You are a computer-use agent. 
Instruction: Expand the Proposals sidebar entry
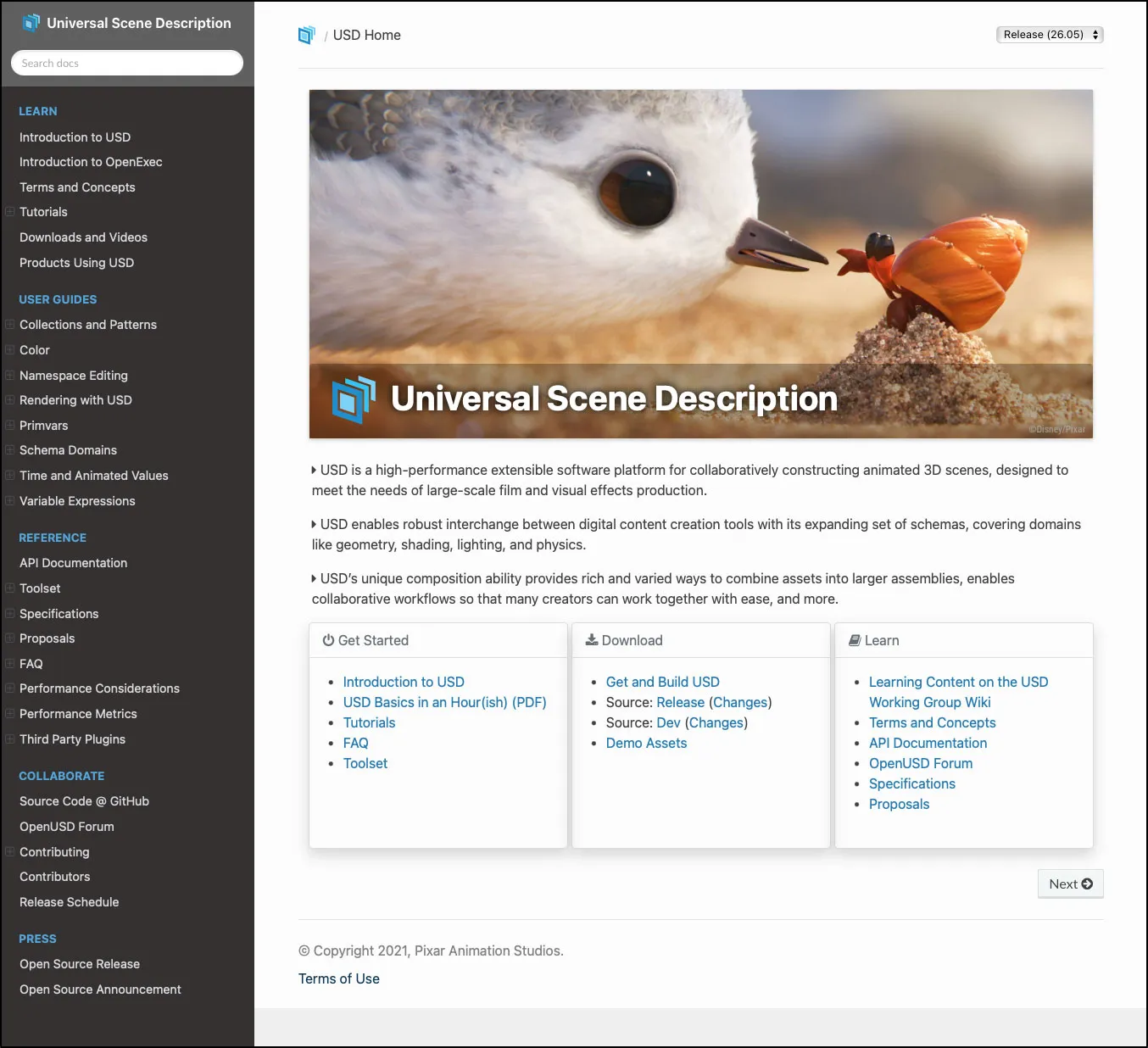[x=9, y=638]
